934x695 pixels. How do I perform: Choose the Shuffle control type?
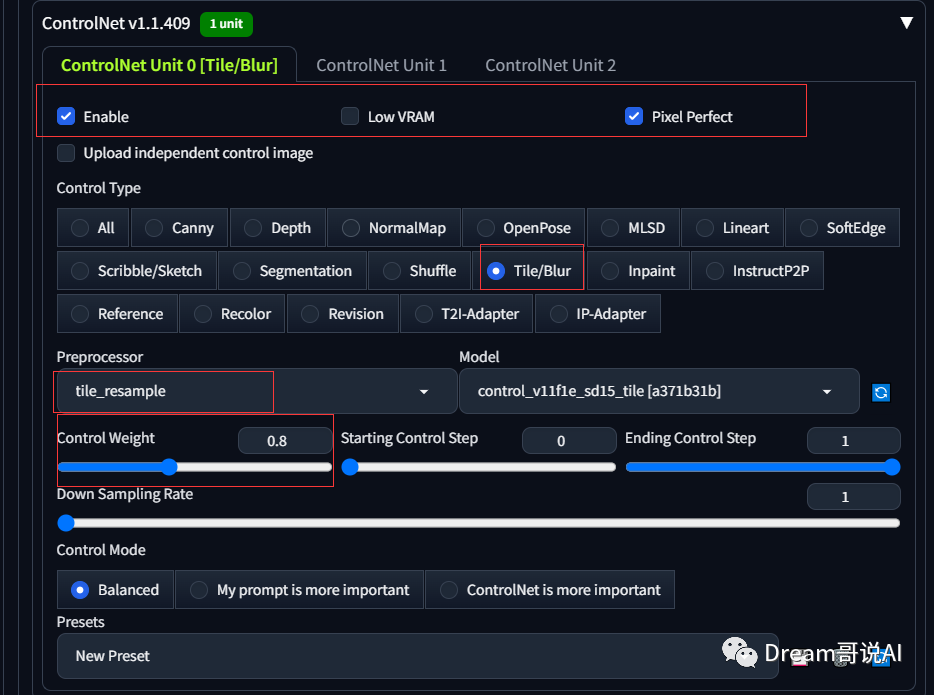pos(419,270)
